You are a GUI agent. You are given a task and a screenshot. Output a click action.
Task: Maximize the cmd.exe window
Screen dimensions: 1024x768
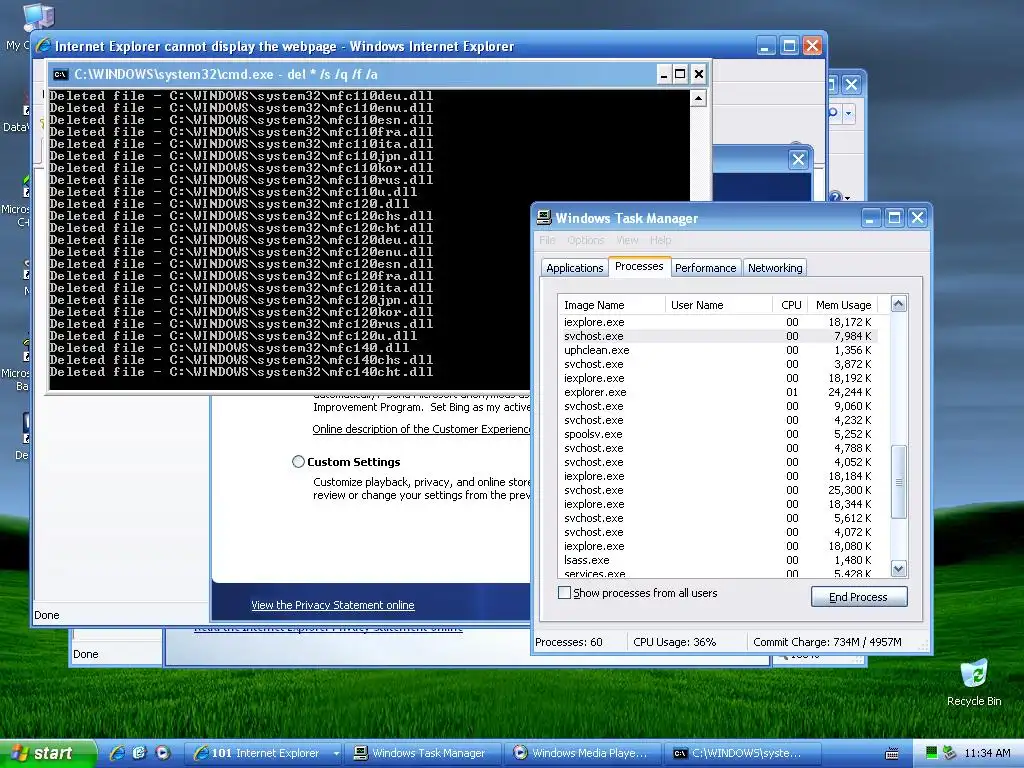[680, 74]
